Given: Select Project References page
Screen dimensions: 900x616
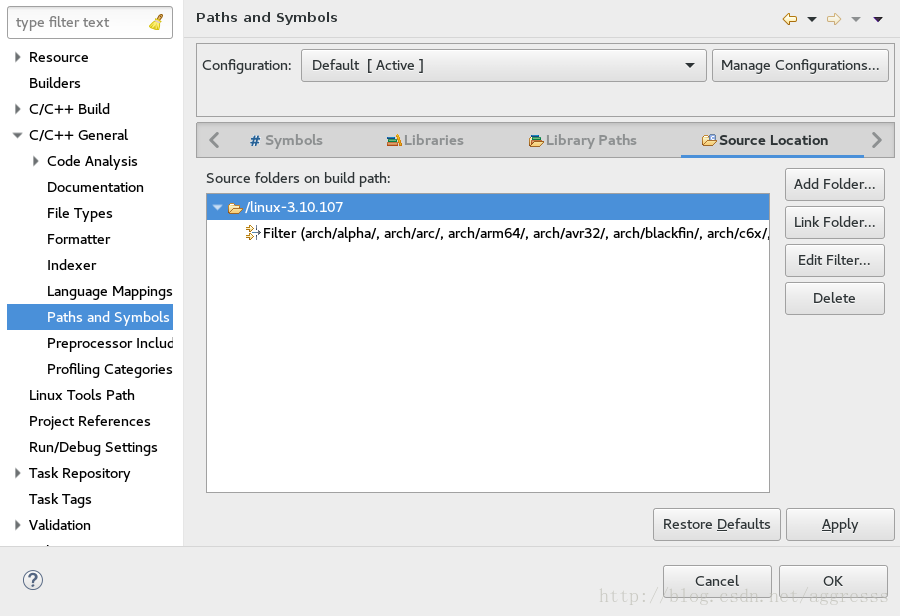Looking at the screenshot, I should pyautogui.click(x=90, y=421).
